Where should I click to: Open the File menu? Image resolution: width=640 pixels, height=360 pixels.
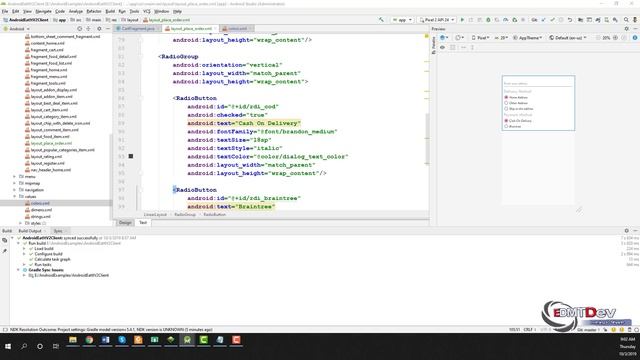(5, 11)
